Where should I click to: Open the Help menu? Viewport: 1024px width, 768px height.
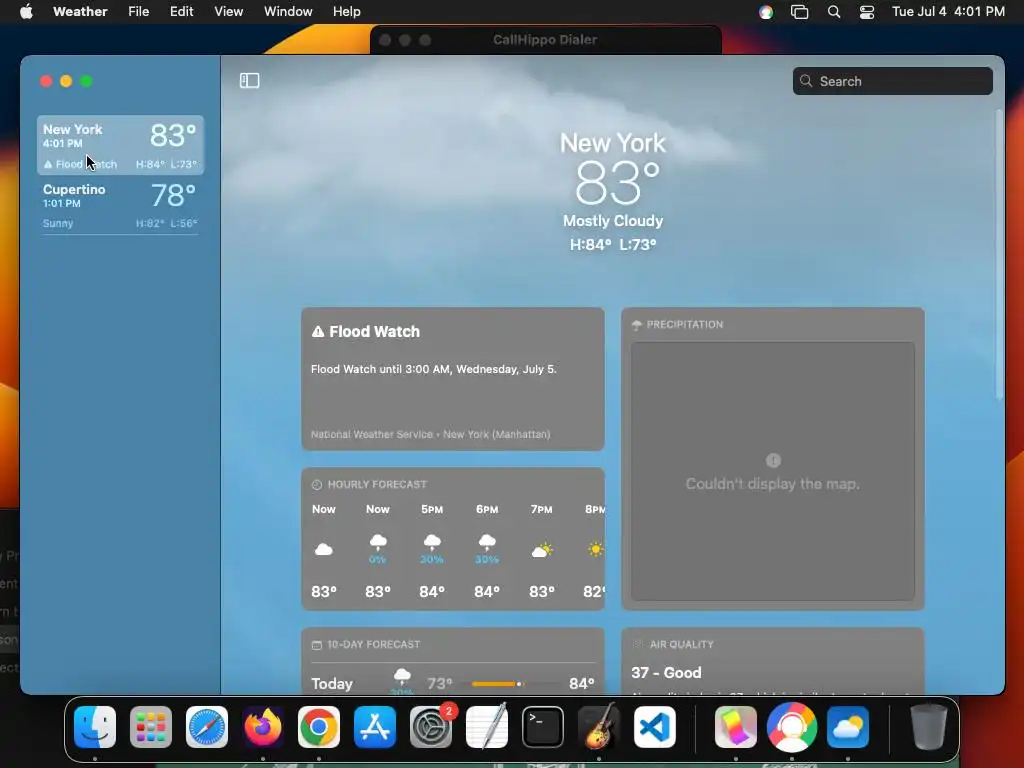click(x=346, y=12)
